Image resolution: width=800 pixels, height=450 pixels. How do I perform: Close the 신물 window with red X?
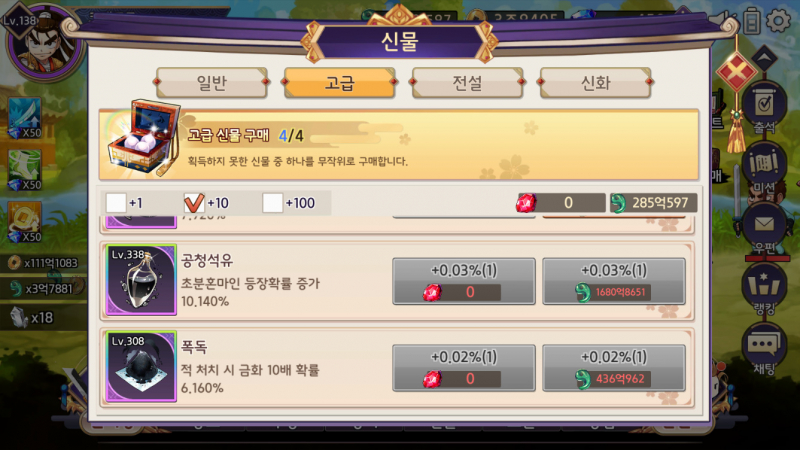coord(736,72)
